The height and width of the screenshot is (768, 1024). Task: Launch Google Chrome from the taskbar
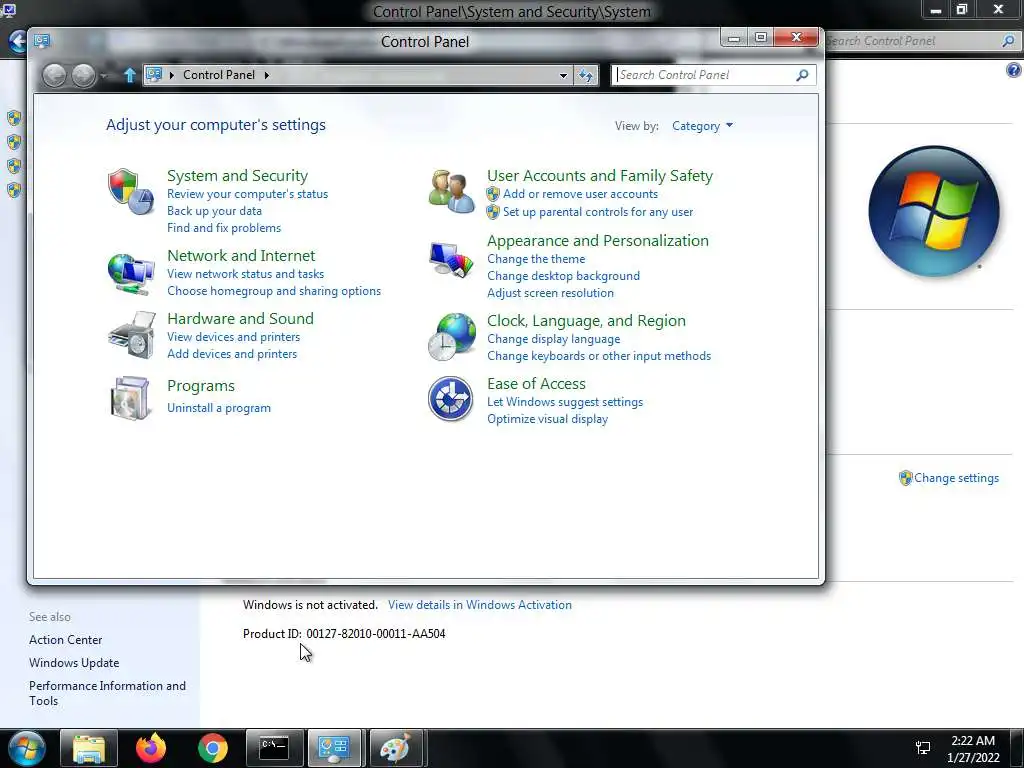[213, 748]
